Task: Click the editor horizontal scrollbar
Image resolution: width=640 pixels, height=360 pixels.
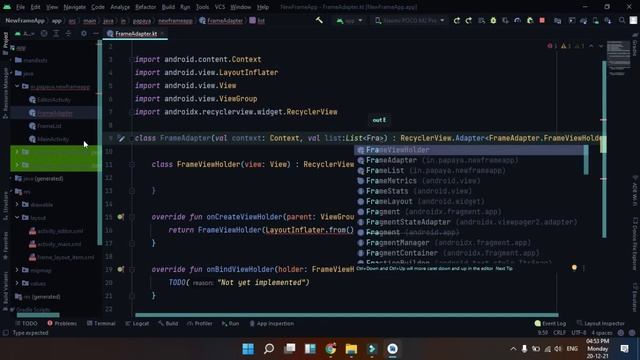Action: pyautogui.click(x=347, y=315)
